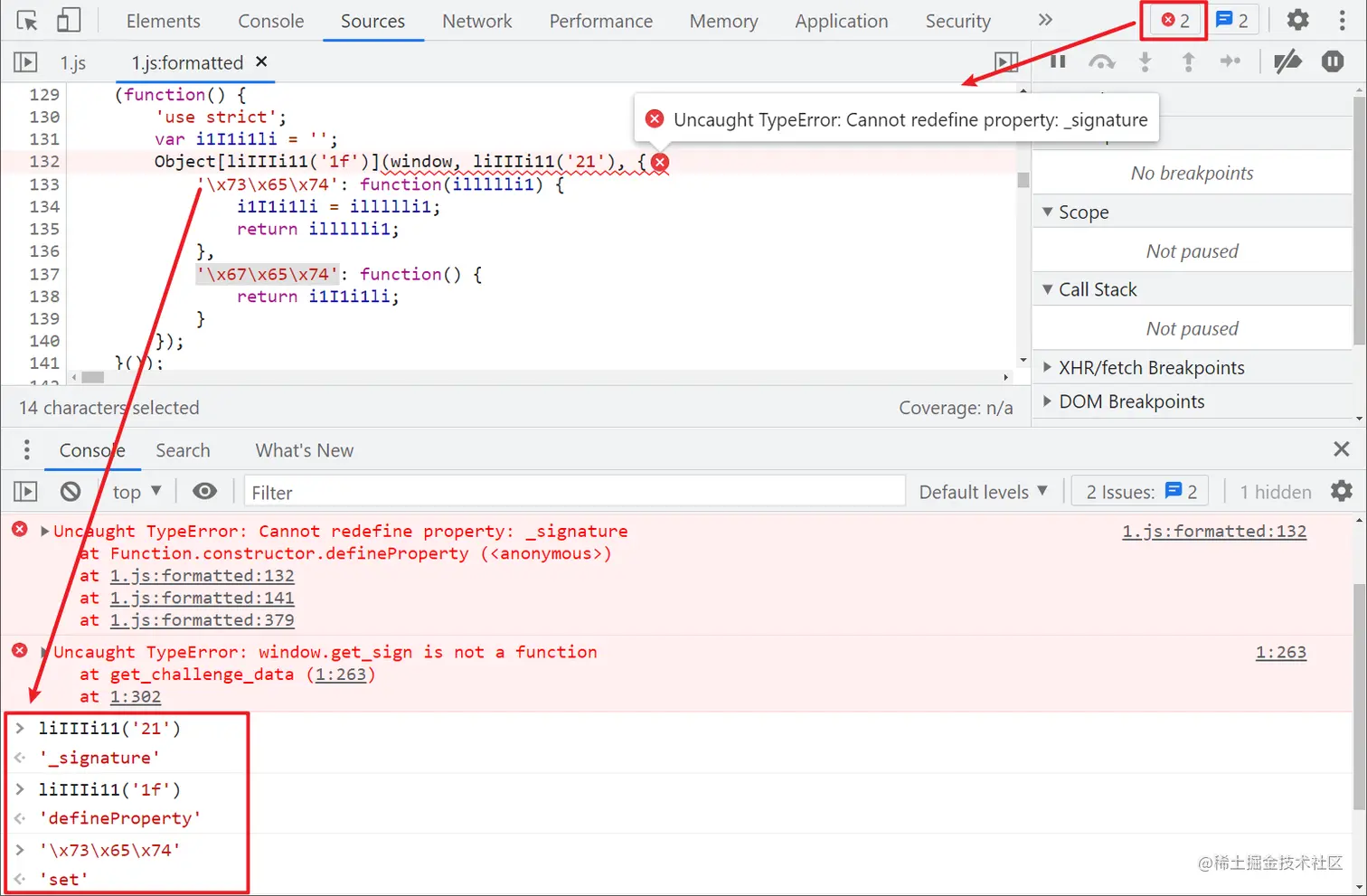Deactivate breakpoints toggle
This screenshot has height=896, width=1367.
click(1287, 61)
